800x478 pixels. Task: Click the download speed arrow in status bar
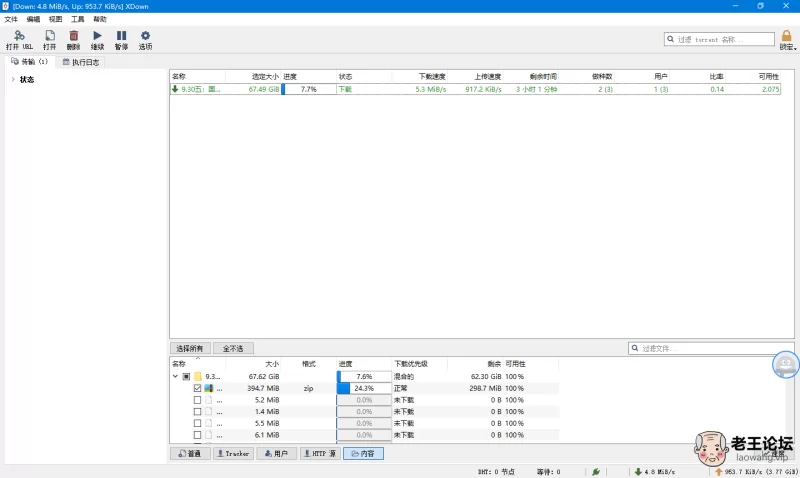pyautogui.click(x=638, y=472)
